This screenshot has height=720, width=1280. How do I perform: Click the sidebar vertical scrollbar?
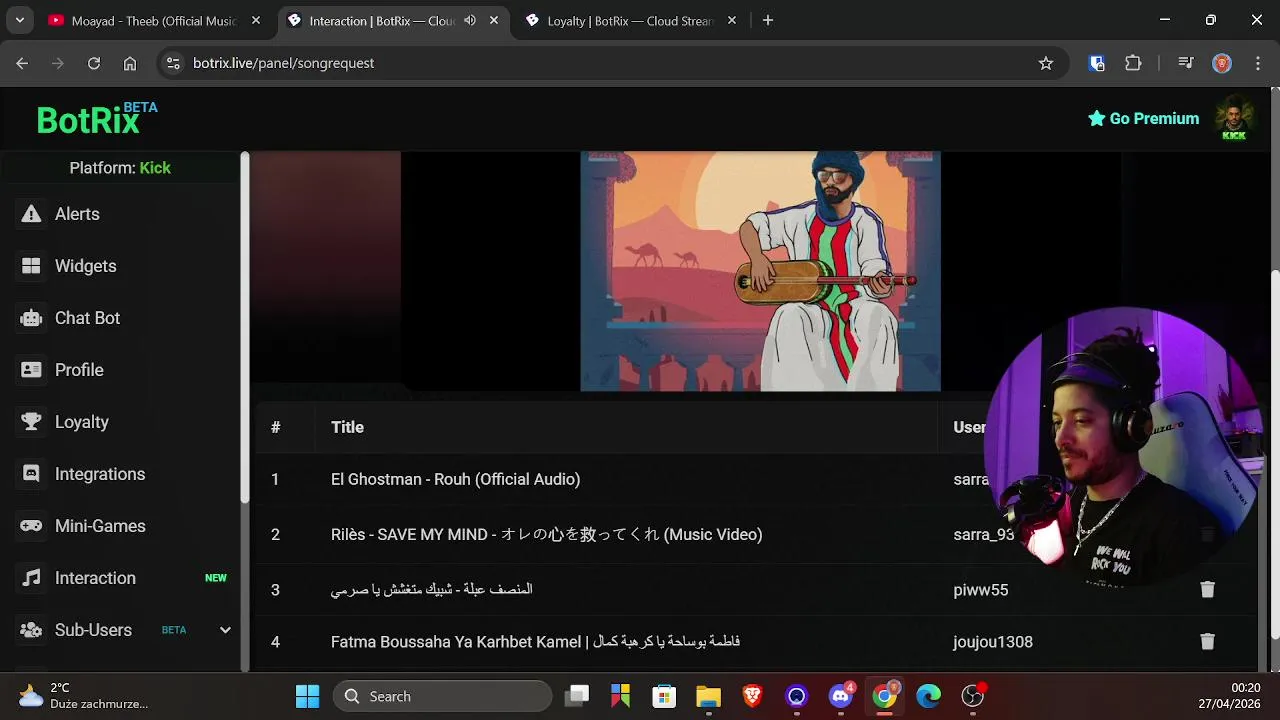(244, 327)
